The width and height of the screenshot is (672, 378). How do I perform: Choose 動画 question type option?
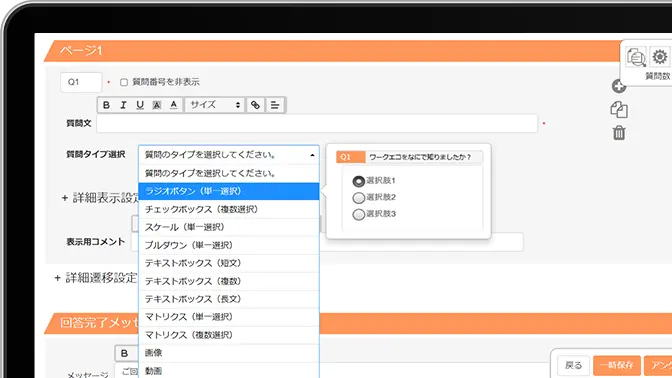229,370
